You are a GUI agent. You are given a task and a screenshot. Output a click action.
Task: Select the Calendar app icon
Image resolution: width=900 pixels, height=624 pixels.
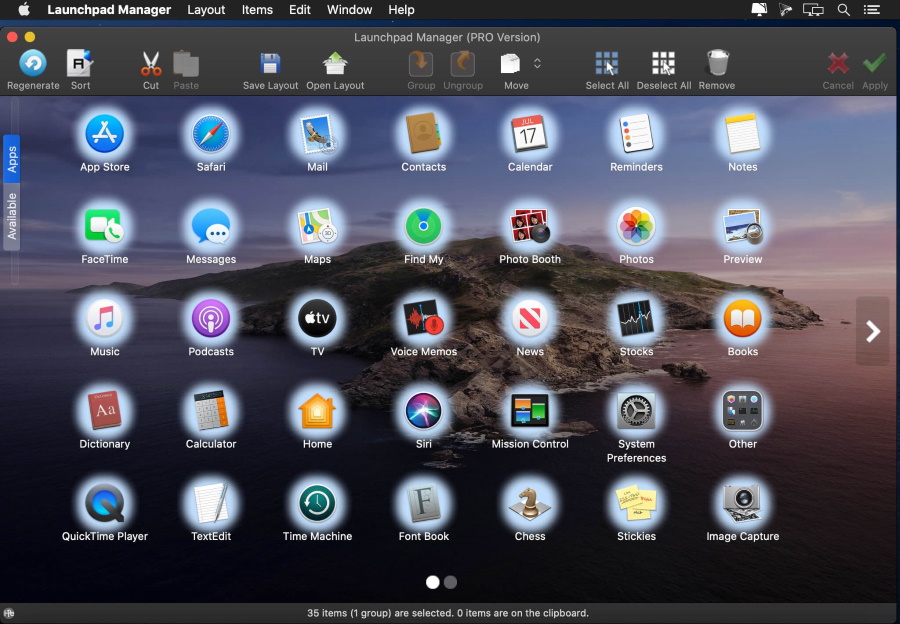(530, 134)
